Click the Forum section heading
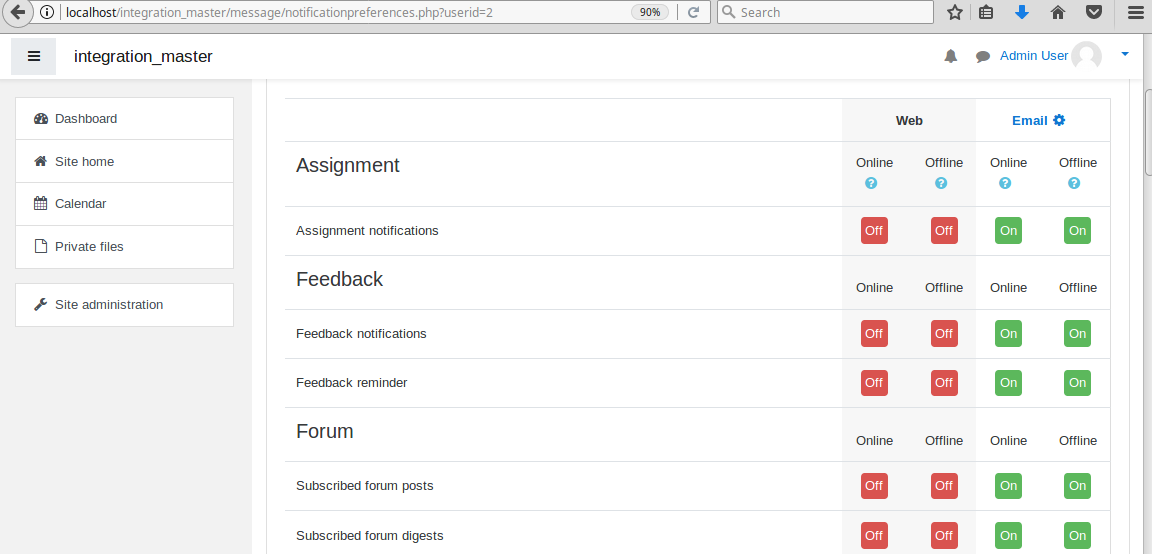Viewport: 1152px width, 554px height. [x=325, y=431]
